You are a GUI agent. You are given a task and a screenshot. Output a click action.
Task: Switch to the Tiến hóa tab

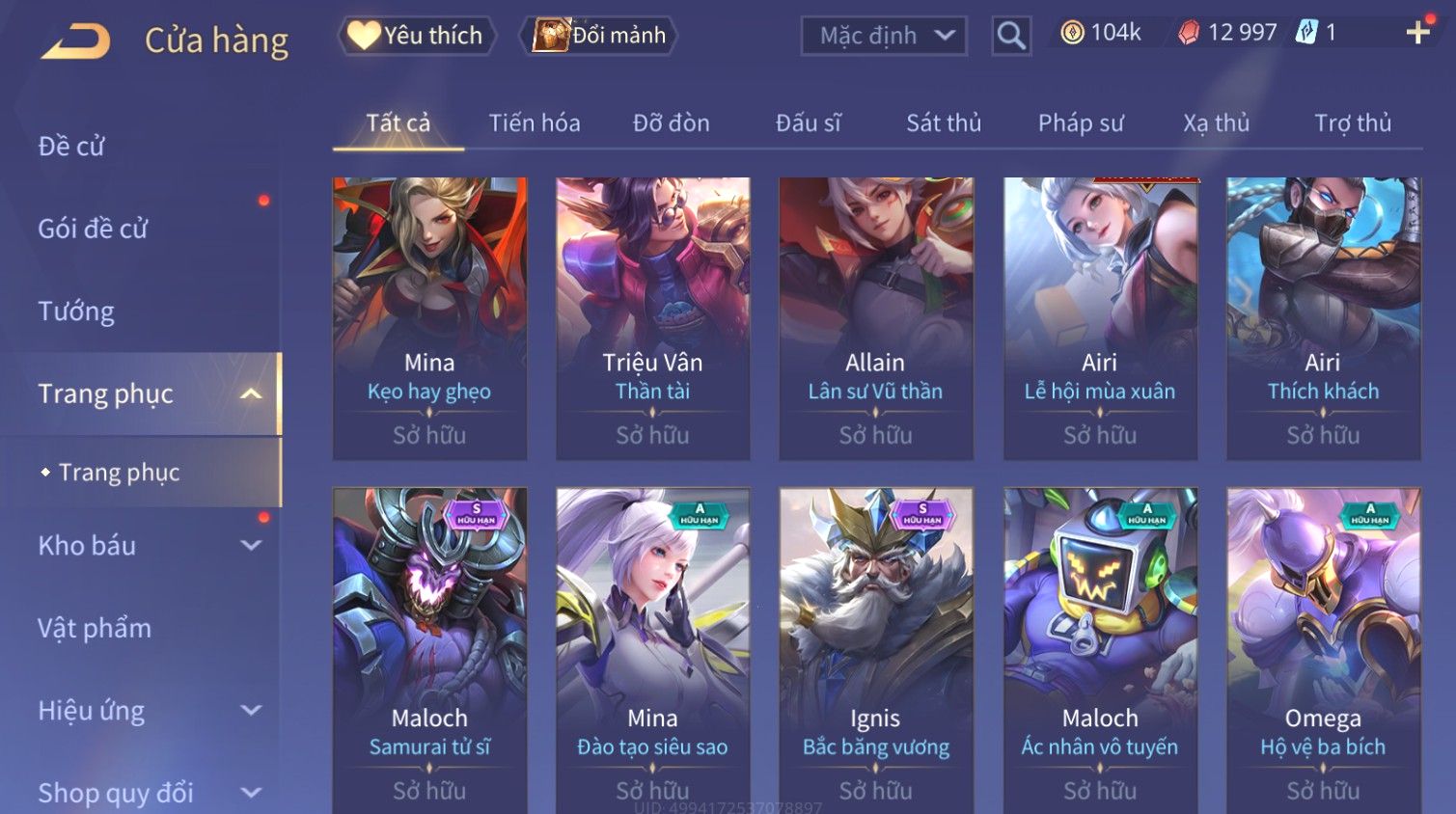click(x=535, y=123)
